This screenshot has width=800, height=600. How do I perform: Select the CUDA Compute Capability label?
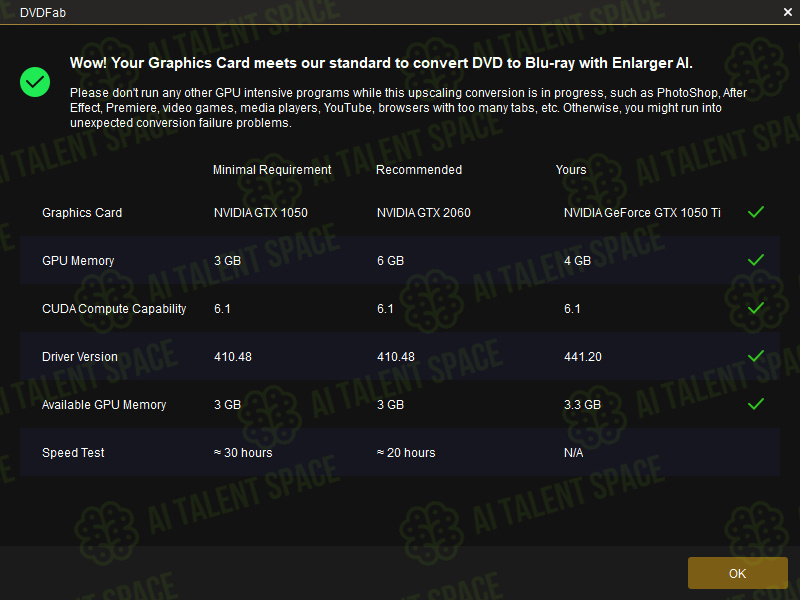[x=114, y=309]
